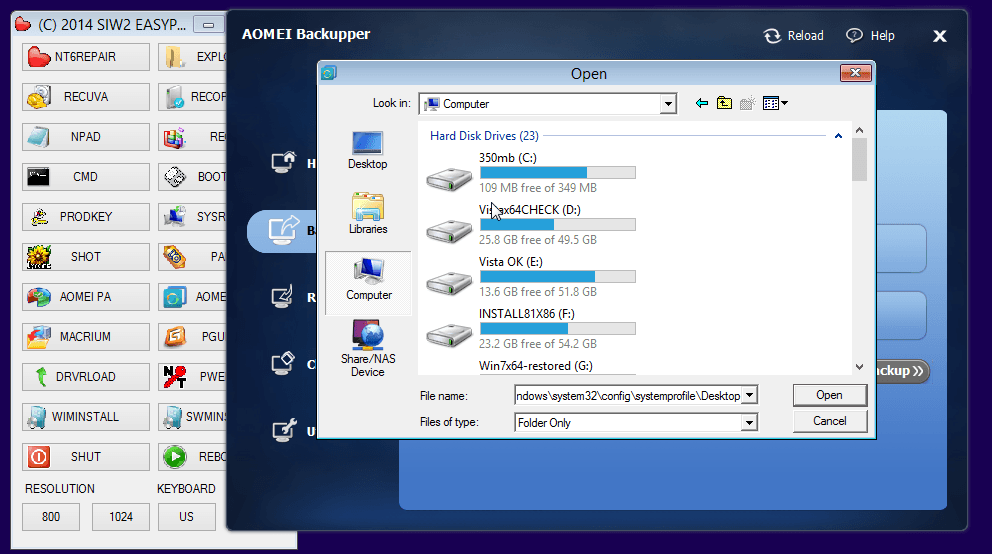This screenshot has height=554, width=992.
Task: Select Vistax64CHECK (D:) drive
Action: (x=530, y=225)
